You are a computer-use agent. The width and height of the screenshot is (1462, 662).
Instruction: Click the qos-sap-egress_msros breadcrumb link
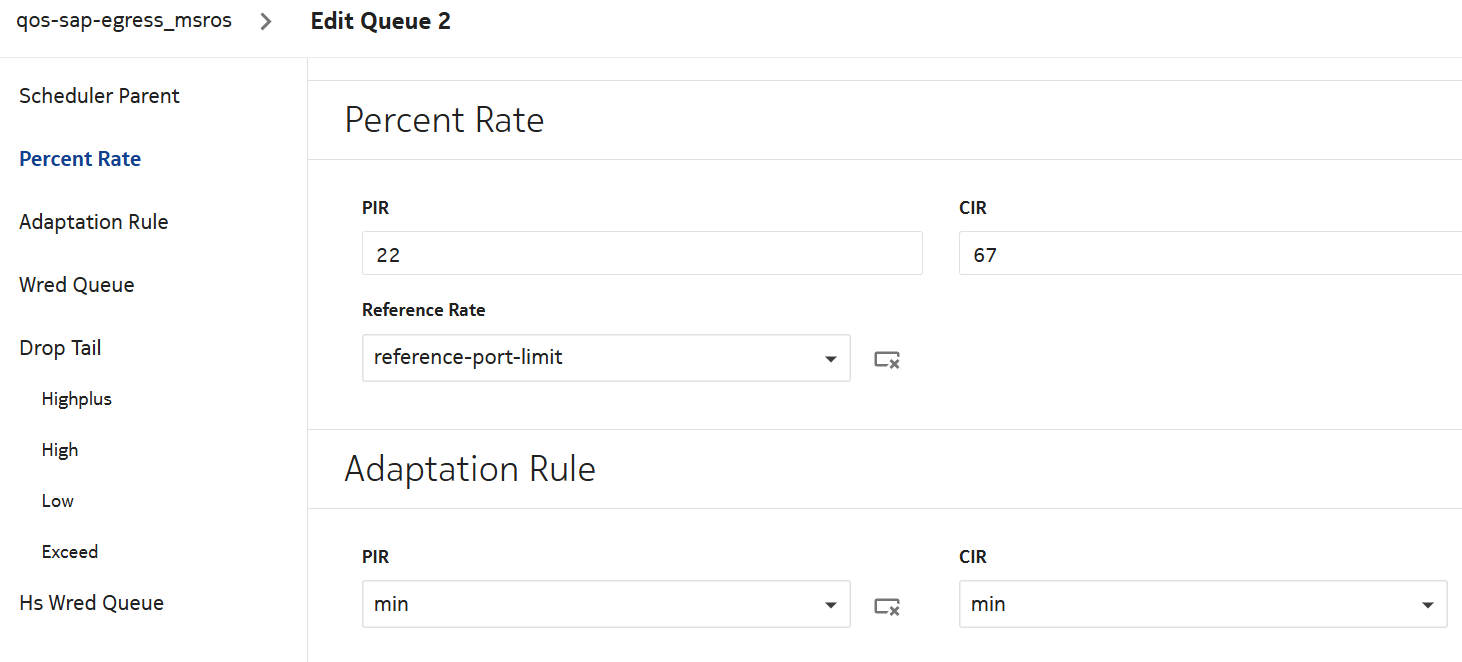coord(124,21)
